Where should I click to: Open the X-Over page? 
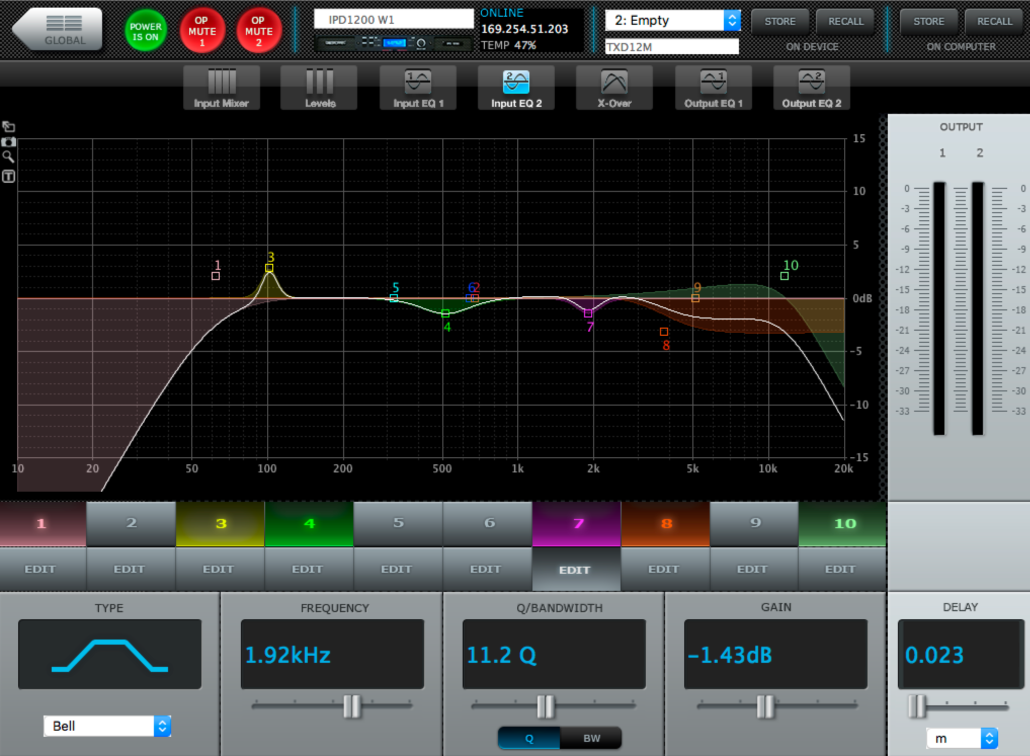(x=615, y=88)
